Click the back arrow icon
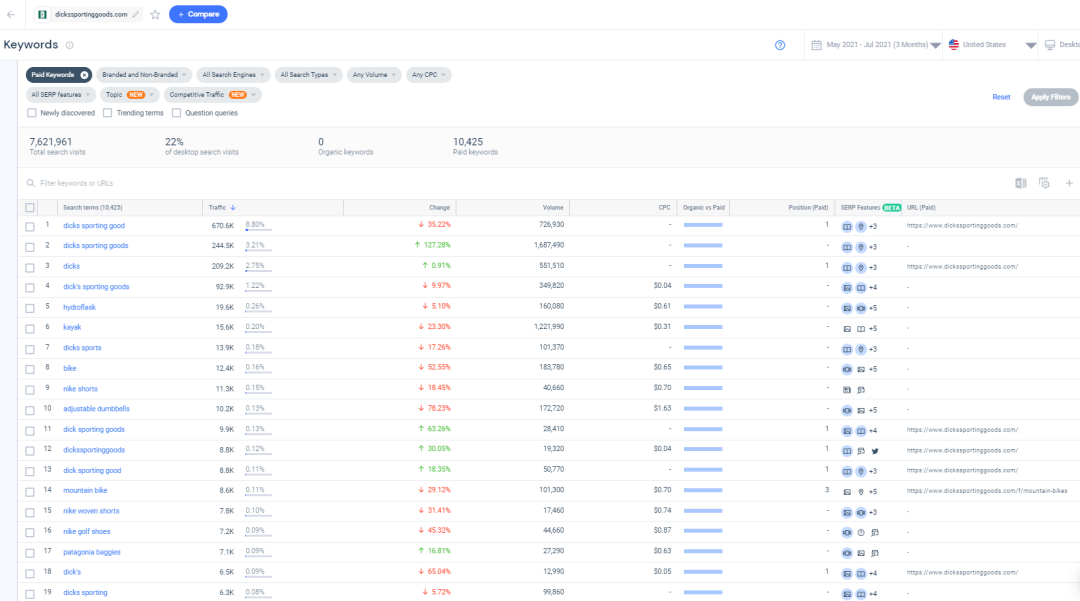Image resolution: width=1080 pixels, height=601 pixels. pos(11,15)
